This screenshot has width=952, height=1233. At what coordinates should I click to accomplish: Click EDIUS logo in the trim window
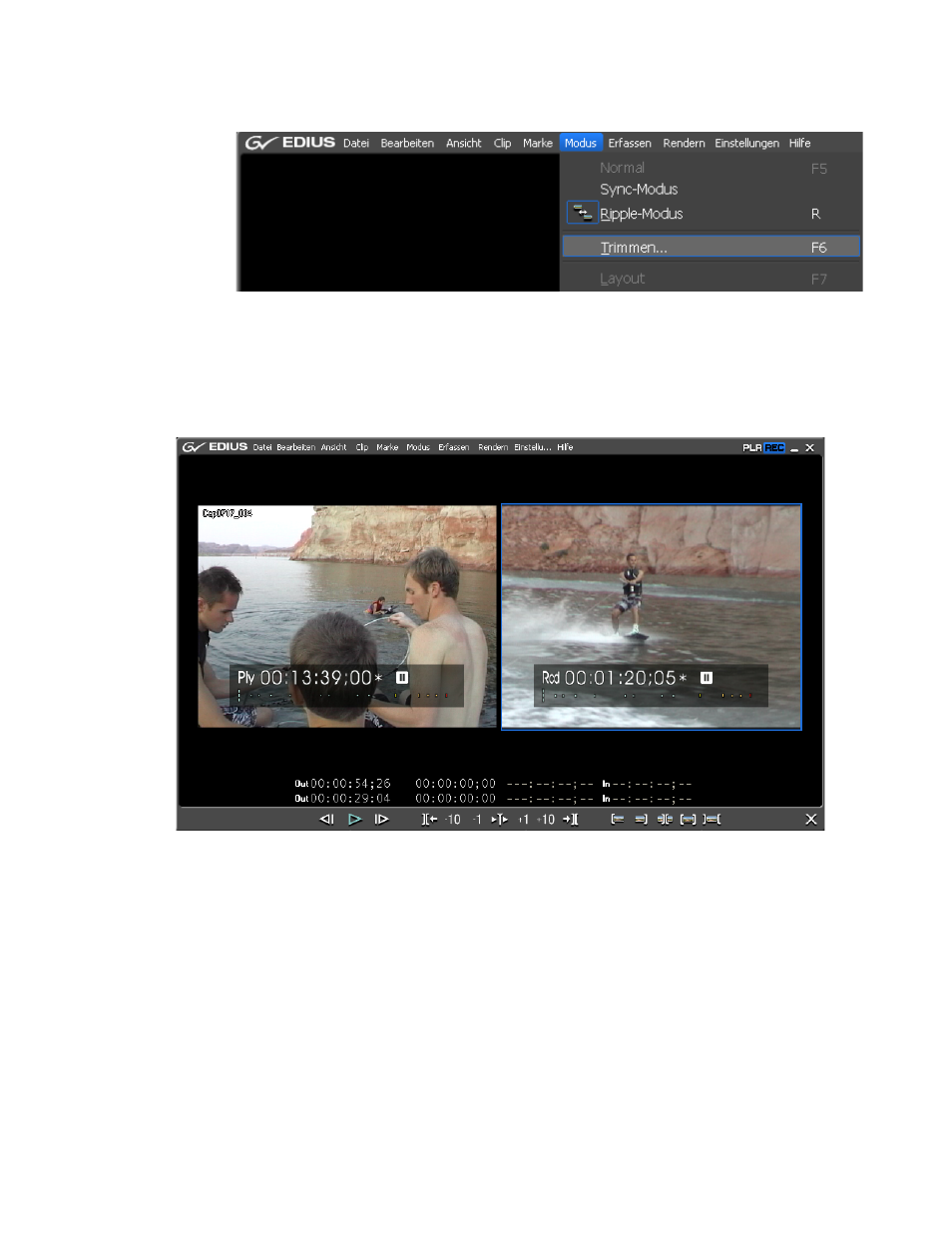215,447
